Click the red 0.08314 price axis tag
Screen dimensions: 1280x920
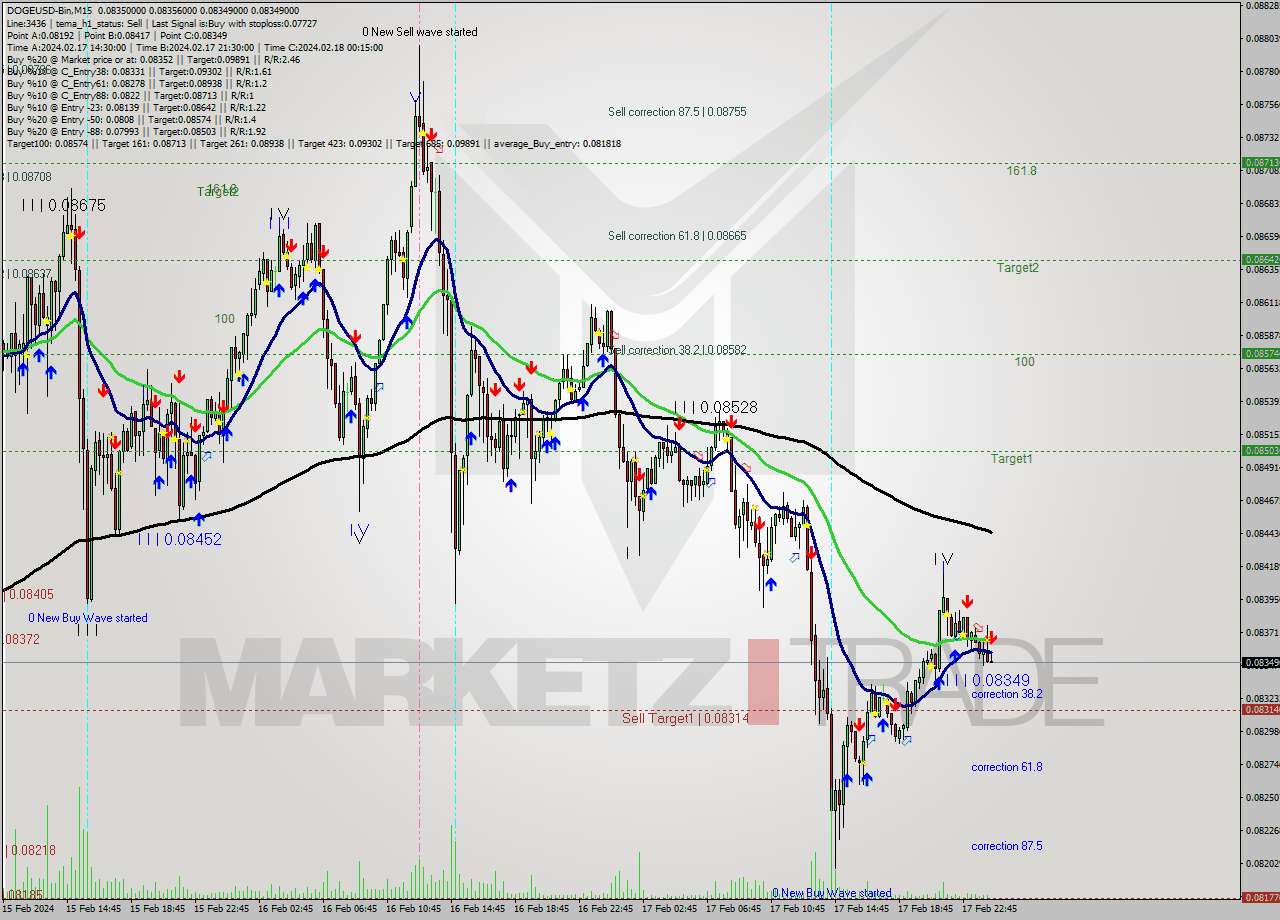point(1260,709)
